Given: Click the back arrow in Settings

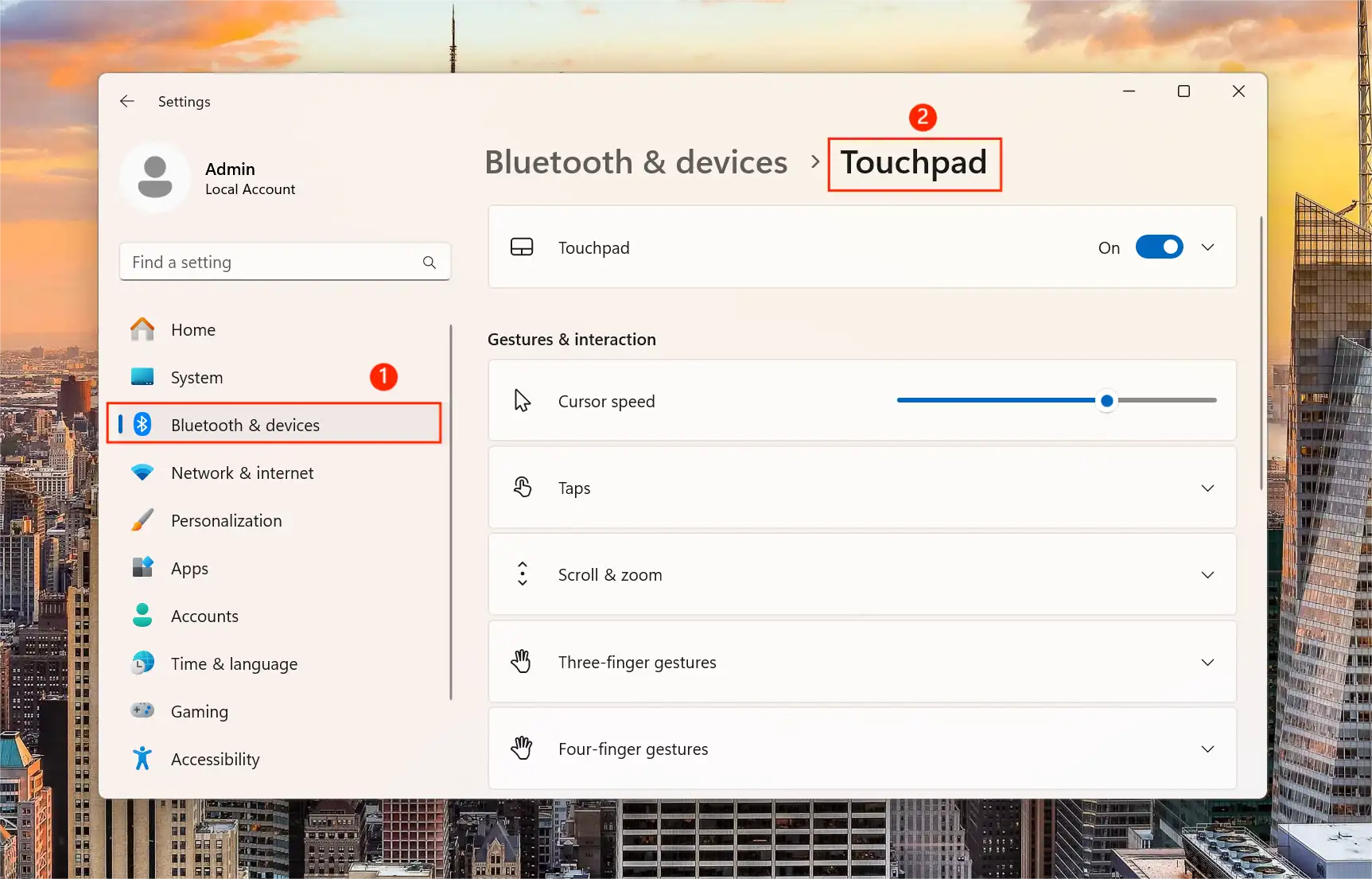Looking at the screenshot, I should (126, 101).
